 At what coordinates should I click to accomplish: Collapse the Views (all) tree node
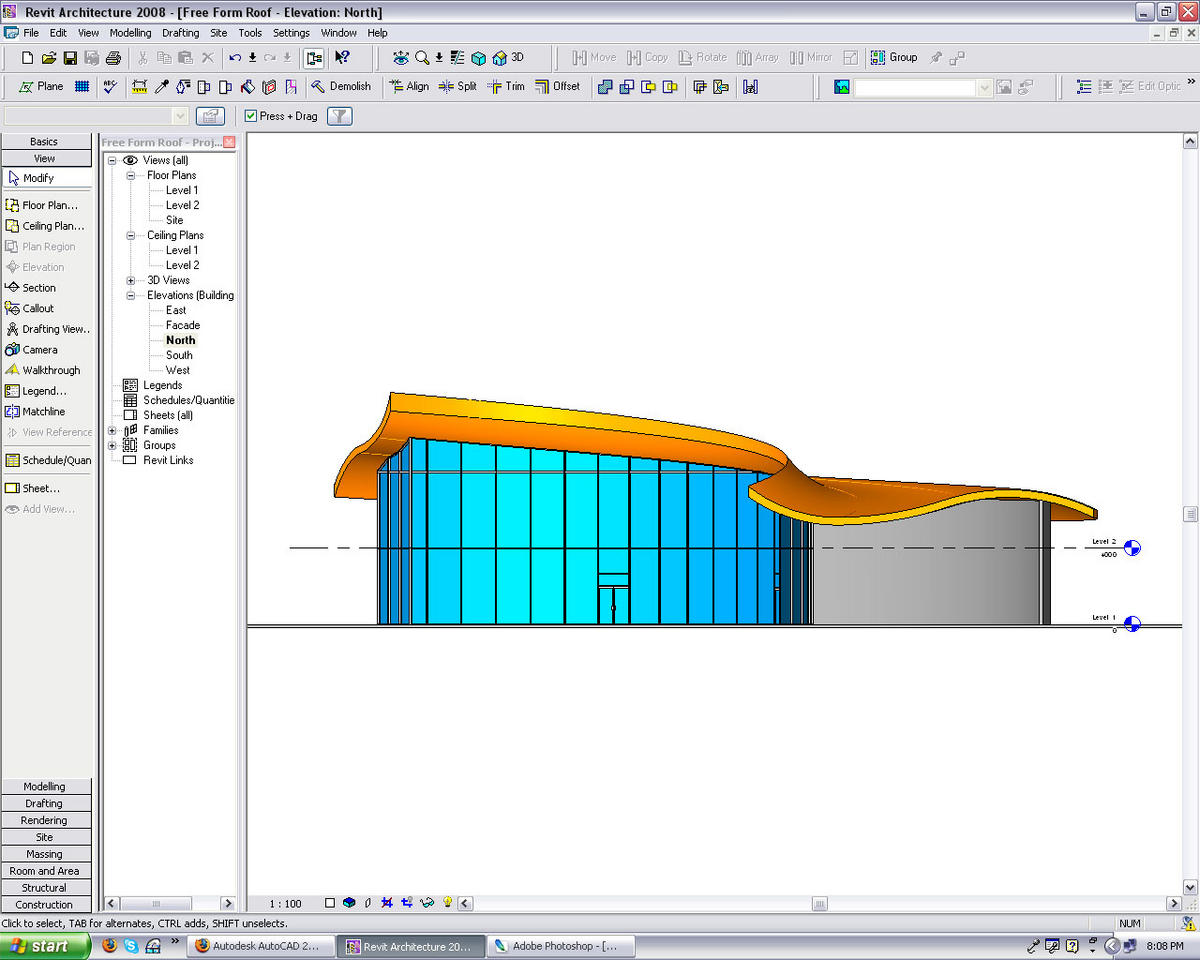point(112,160)
